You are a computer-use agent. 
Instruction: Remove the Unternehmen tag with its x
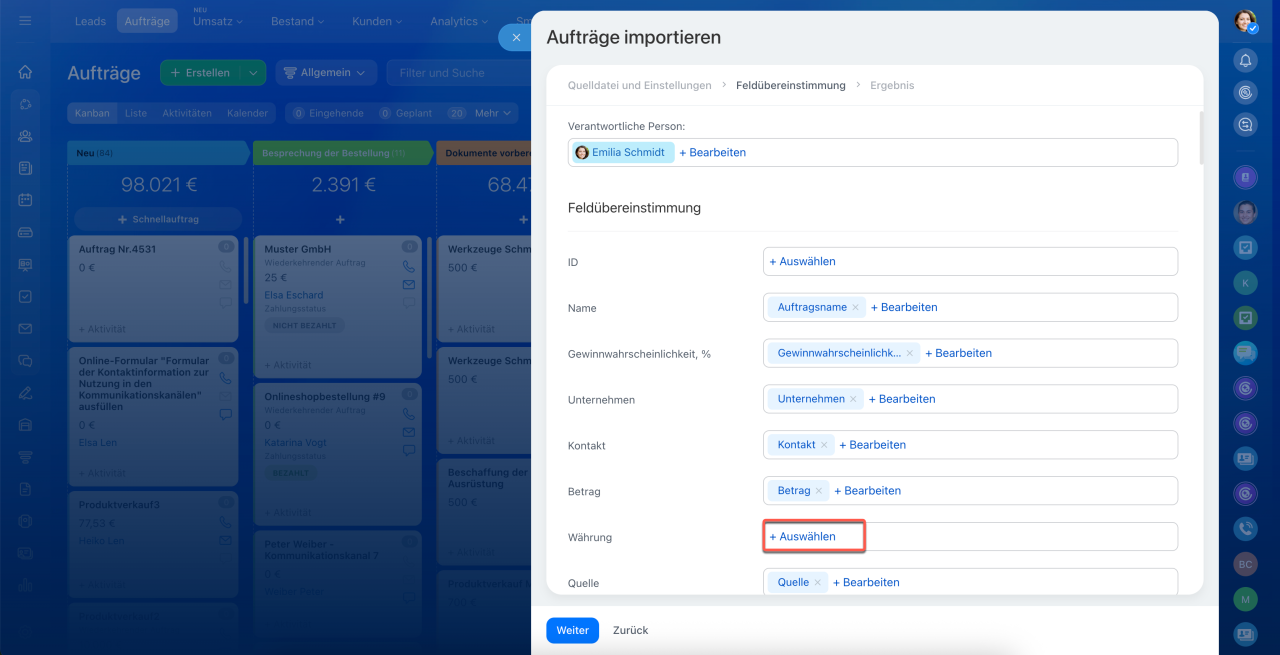pos(853,399)
